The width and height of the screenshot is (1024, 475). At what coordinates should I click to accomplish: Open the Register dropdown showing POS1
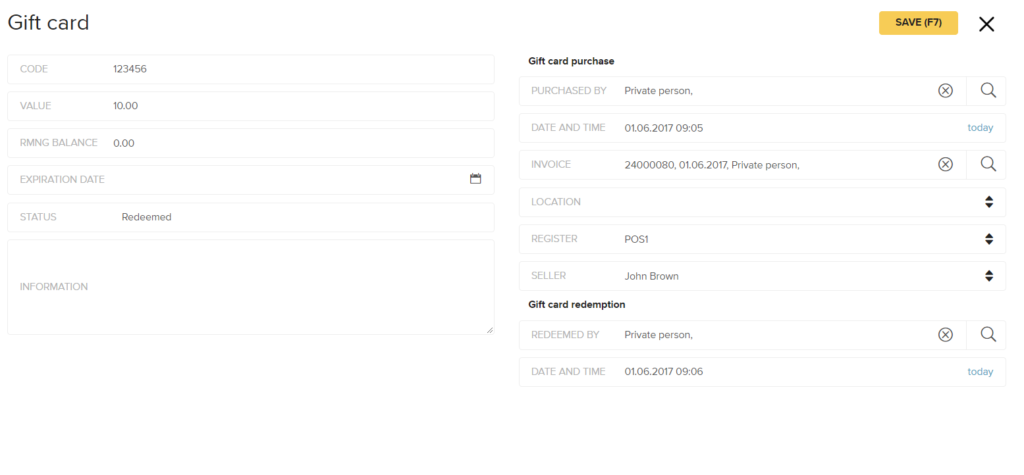coord(762,239)
